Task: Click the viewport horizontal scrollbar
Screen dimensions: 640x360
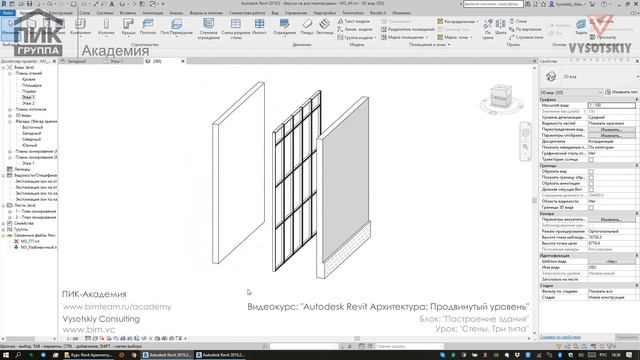Action: coord(357,338)
